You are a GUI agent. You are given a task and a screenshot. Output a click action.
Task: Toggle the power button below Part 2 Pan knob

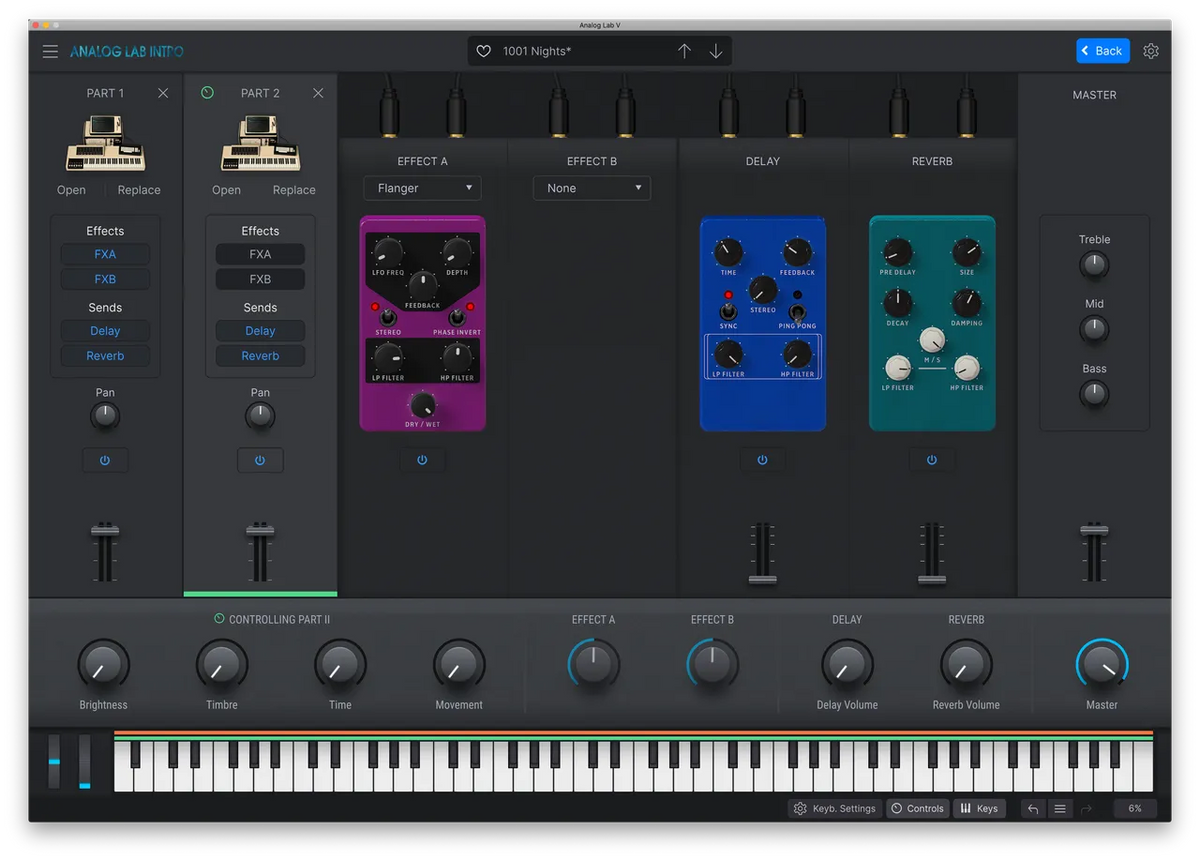click(260, 460)
